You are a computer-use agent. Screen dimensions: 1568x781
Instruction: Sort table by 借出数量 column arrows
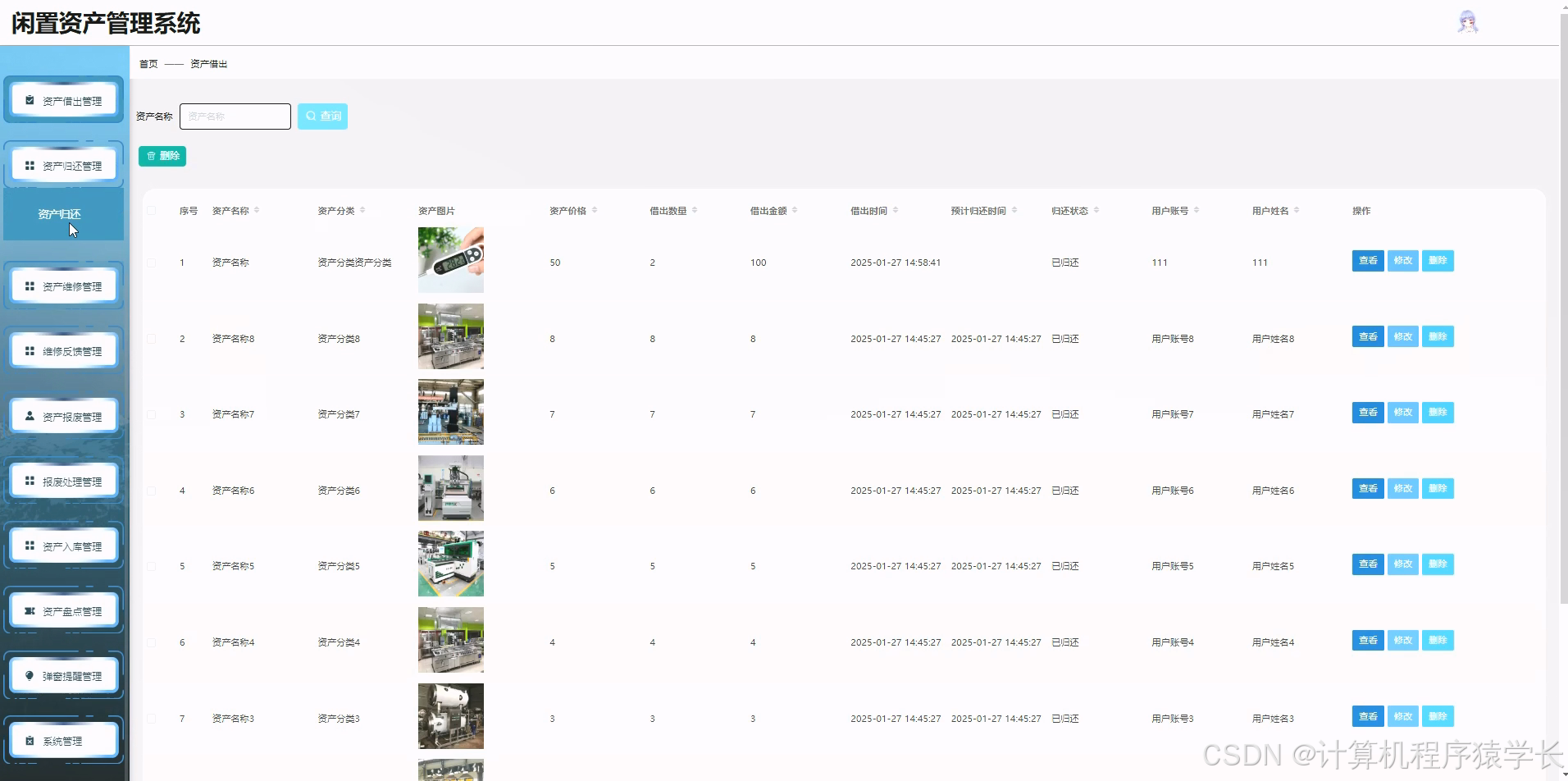(695, 211)
